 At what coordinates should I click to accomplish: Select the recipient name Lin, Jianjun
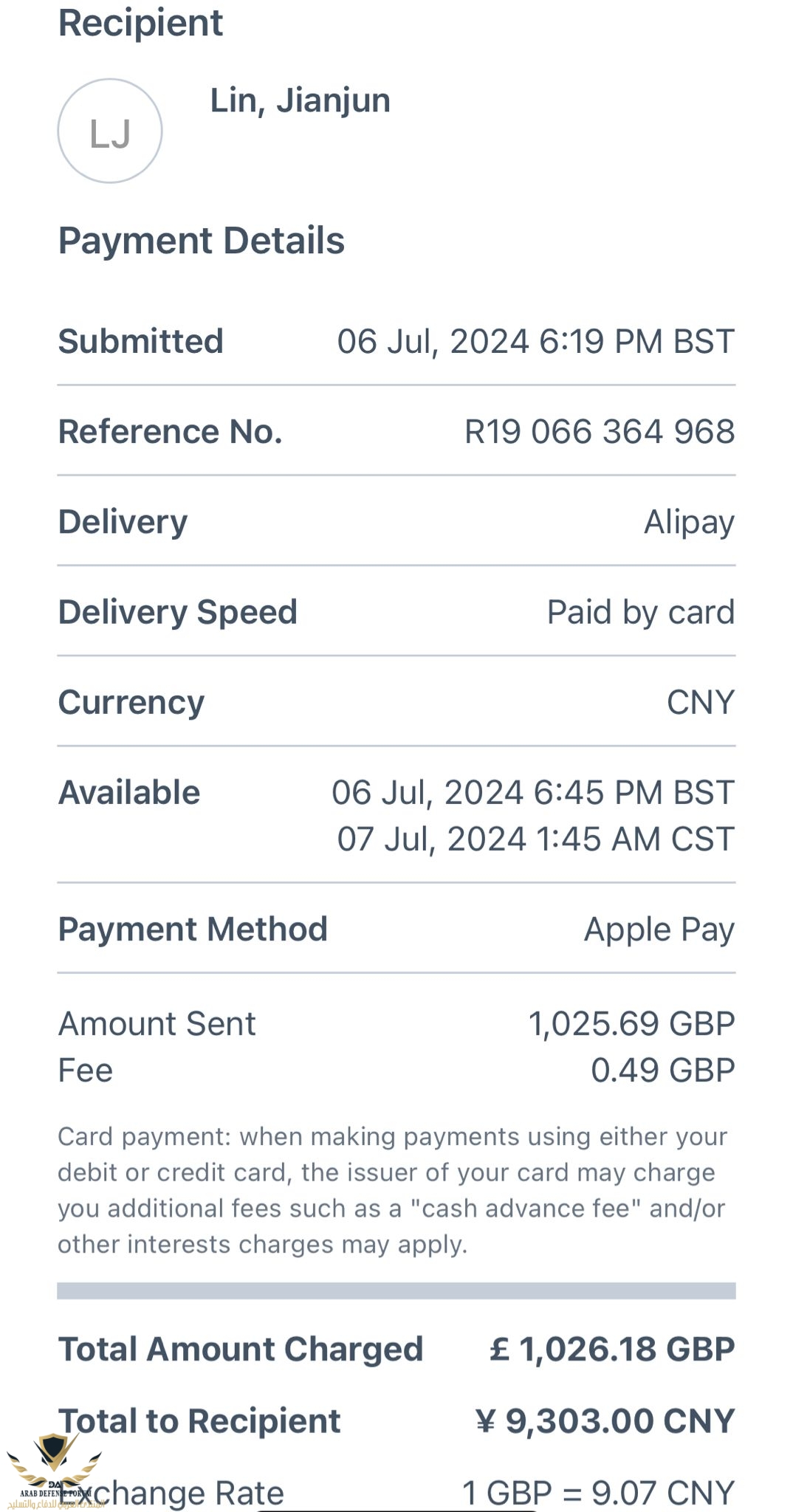(300, 100)
